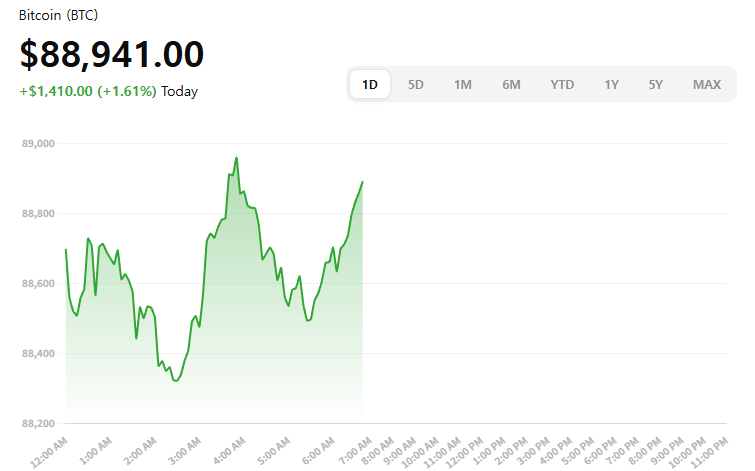Click the Today label beside the change
Image resolution: width=755 pixels, height=471 pixels.
coord(180,91)
